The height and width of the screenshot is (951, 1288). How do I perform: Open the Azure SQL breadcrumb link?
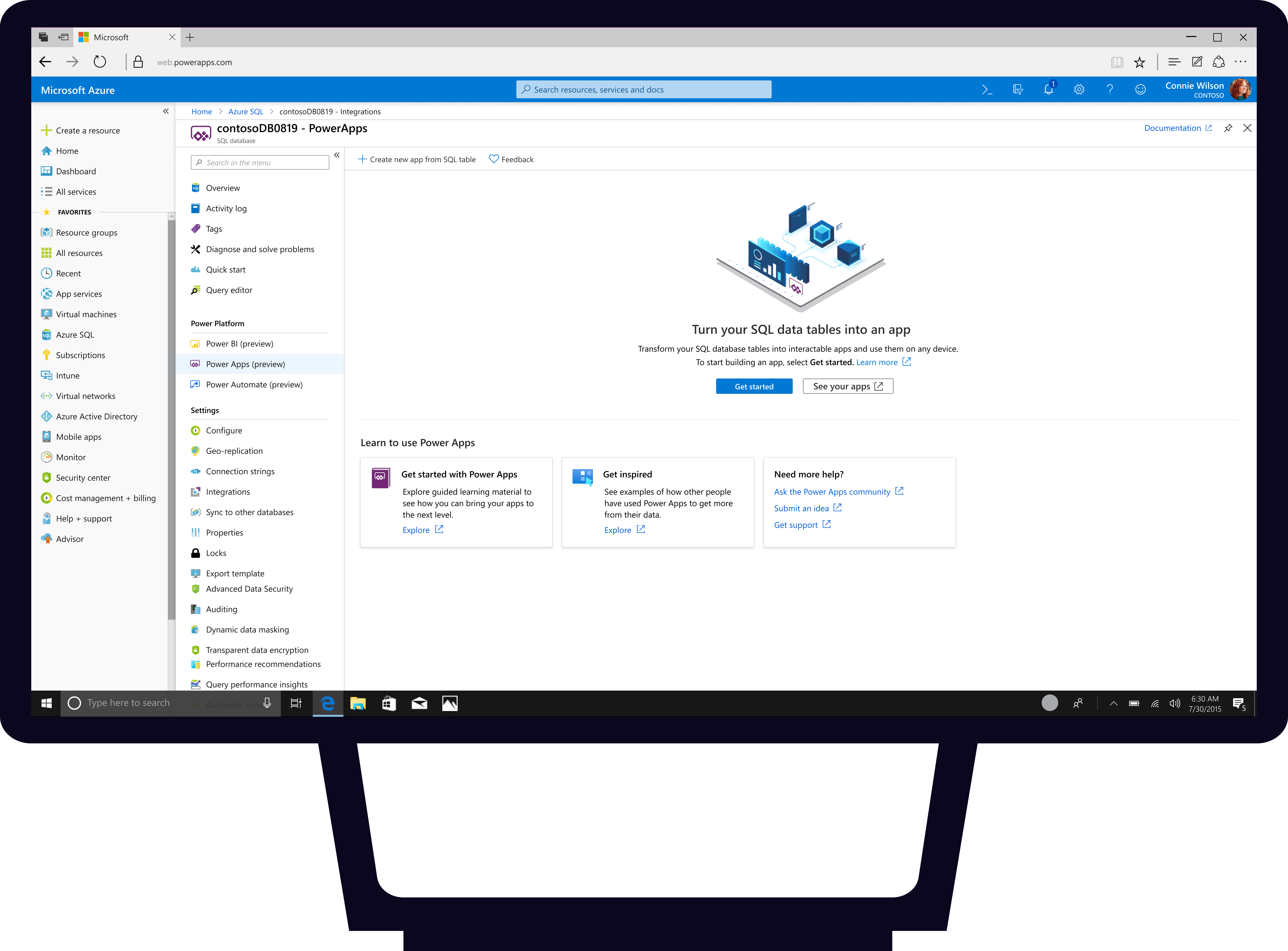point(246,112)
